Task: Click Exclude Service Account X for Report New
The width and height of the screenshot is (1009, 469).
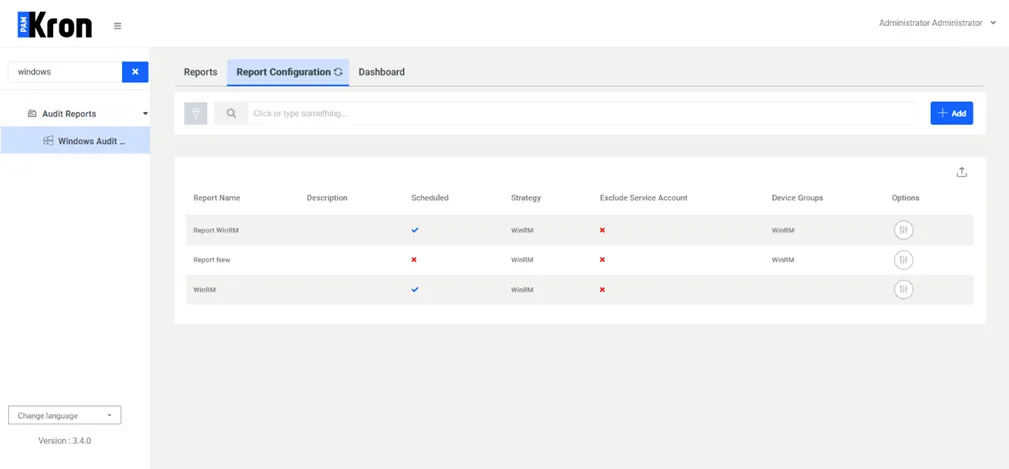Action: tap(602, 260)
